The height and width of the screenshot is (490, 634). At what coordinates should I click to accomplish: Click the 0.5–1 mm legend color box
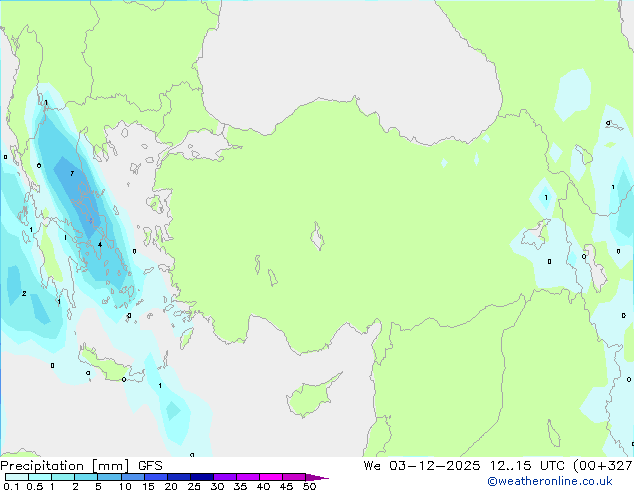[x=40, y=477]
